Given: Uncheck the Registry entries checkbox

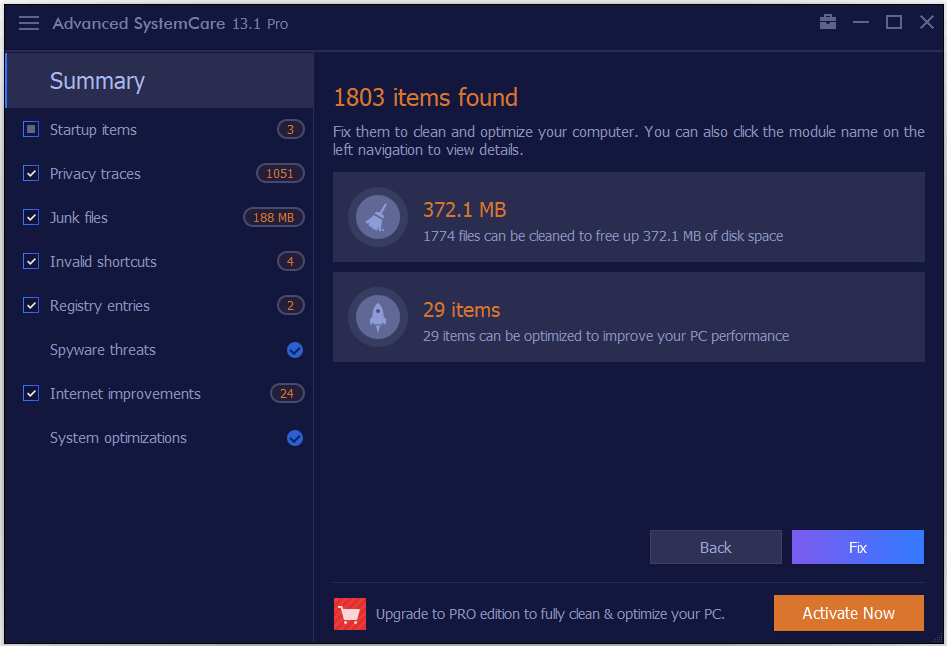Looking at the screenshot, I should tap(31, 305).
